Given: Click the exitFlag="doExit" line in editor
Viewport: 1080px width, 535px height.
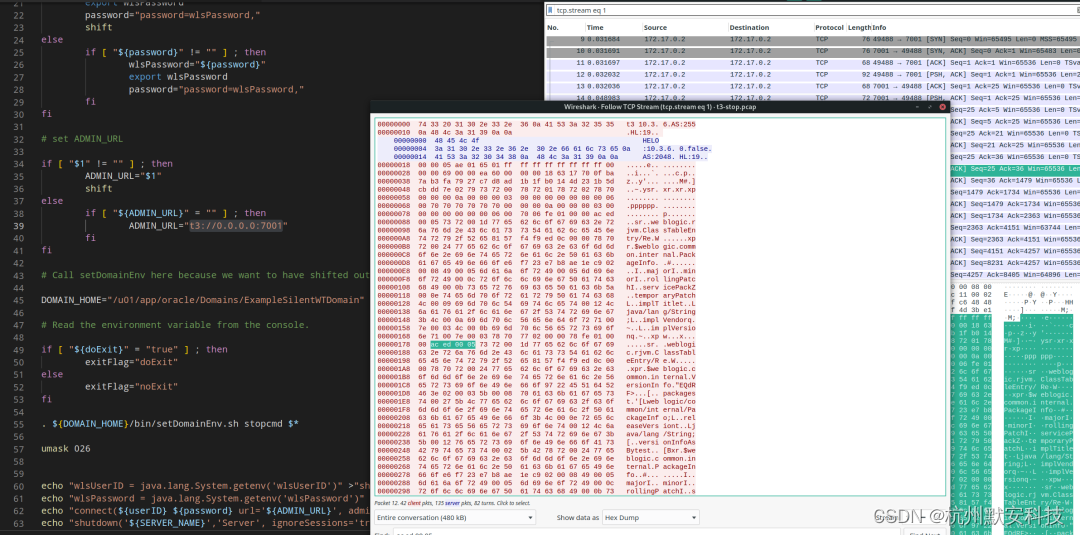Looking at the screenshot, I should pos(132,361).
